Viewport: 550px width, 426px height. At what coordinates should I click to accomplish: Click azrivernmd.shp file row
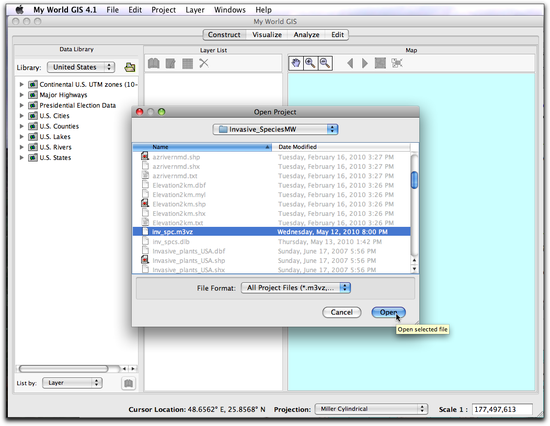(271, 157)
